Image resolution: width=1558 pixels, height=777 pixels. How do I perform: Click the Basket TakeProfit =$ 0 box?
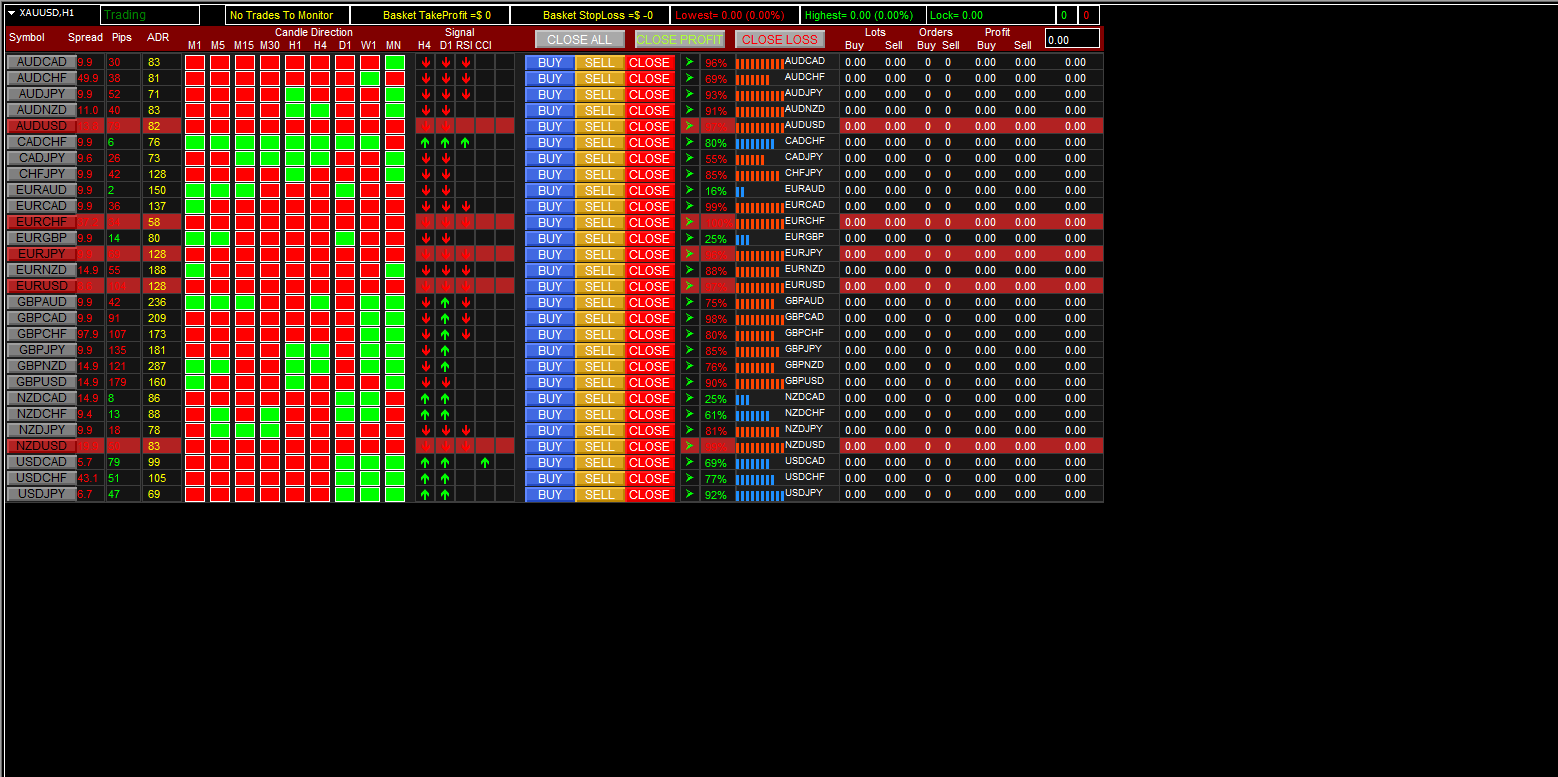[x=430, y=15]
